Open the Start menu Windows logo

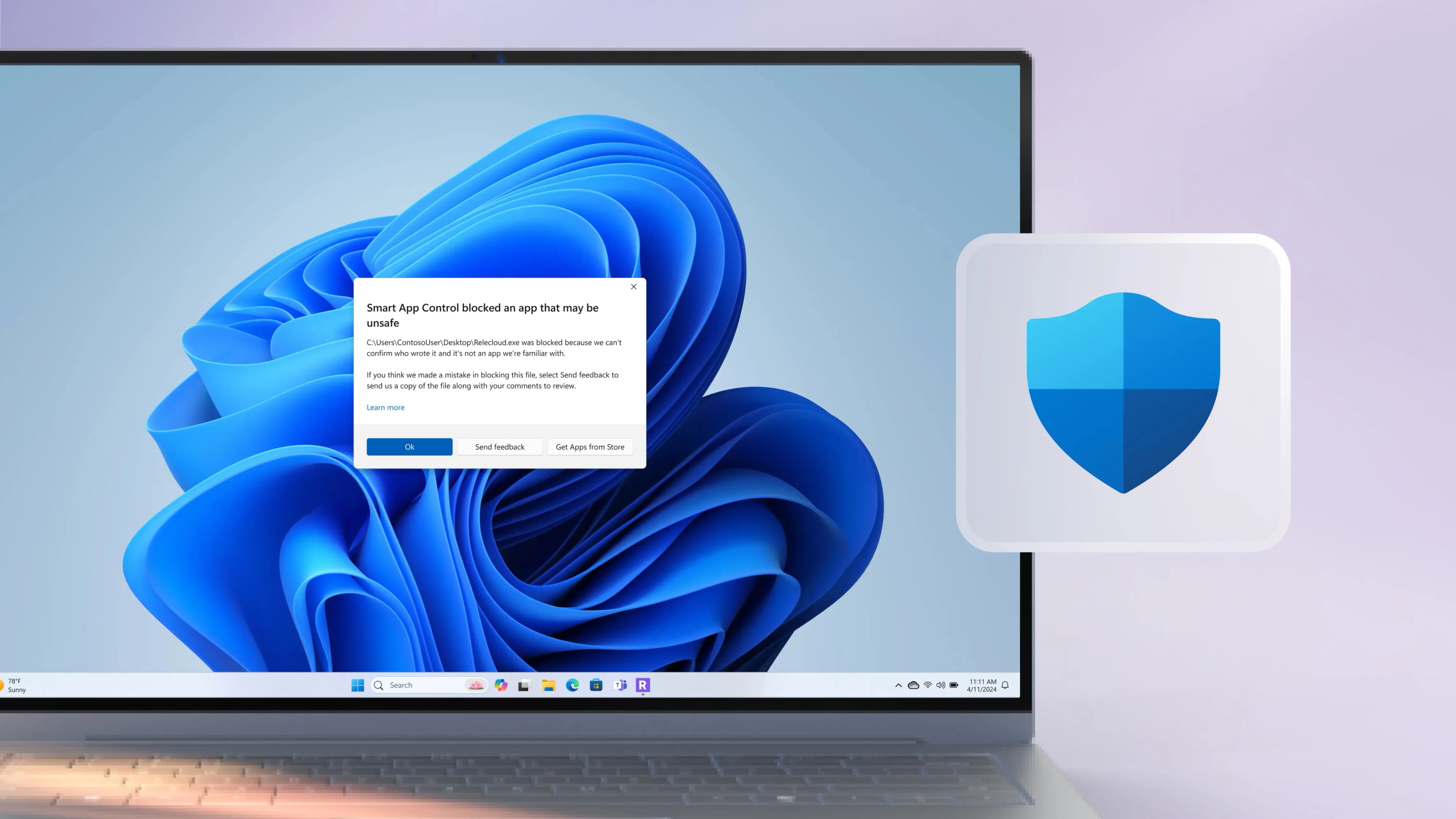357,685
